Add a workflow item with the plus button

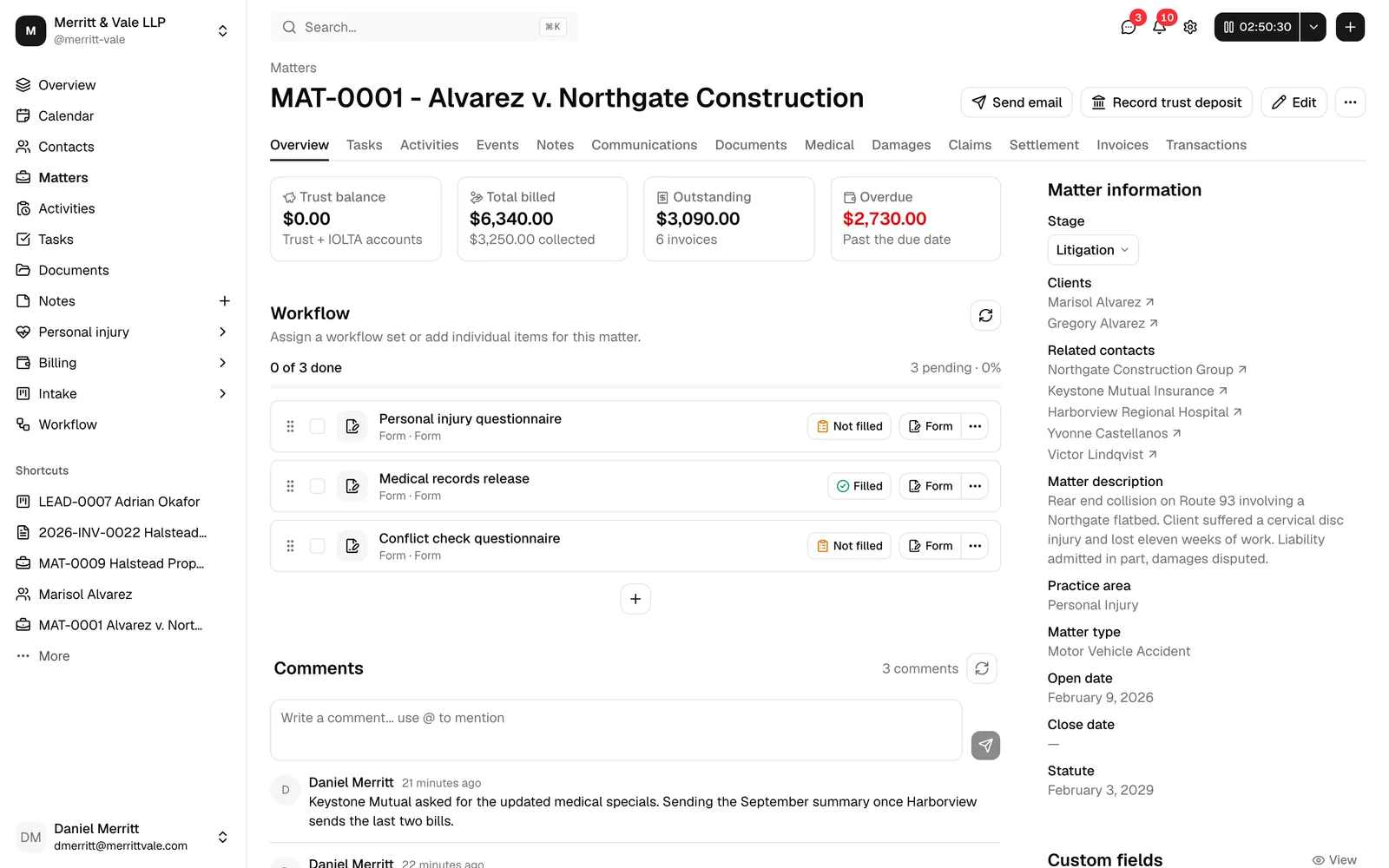[635, 599]
